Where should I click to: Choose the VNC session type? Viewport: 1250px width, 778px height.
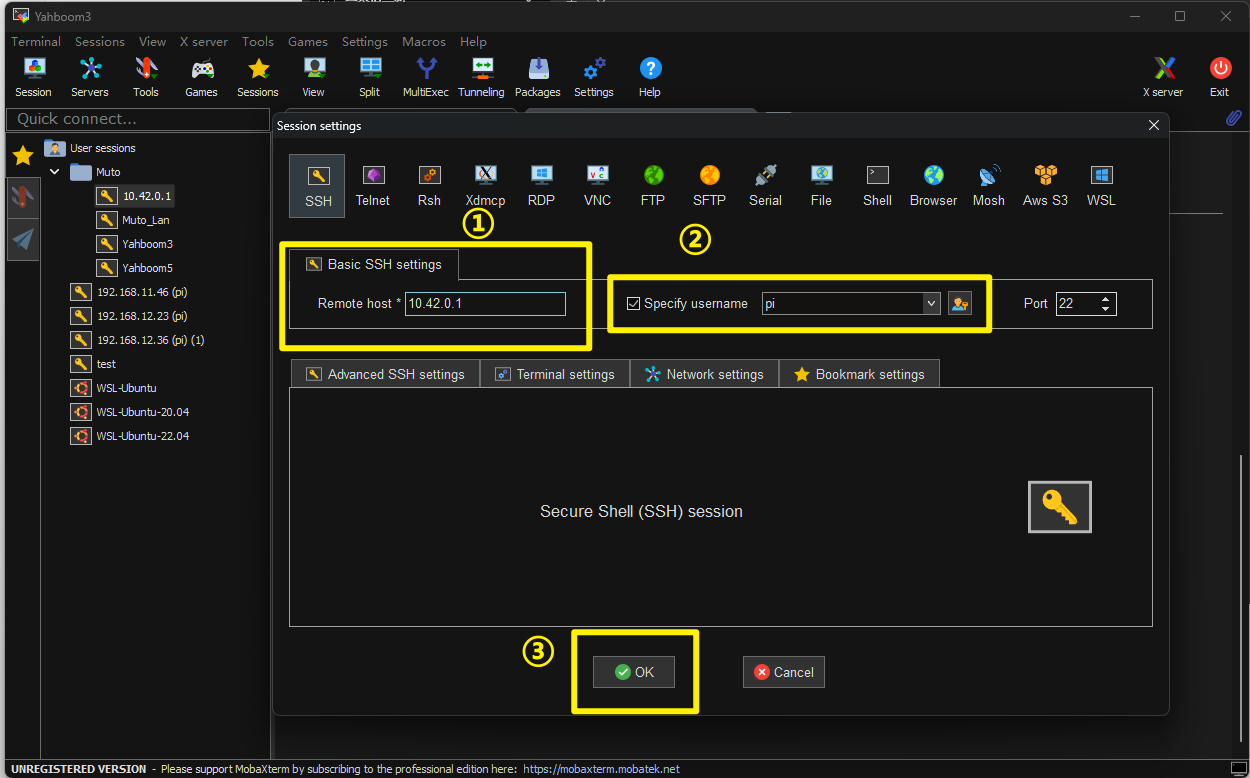coord(597,185)
